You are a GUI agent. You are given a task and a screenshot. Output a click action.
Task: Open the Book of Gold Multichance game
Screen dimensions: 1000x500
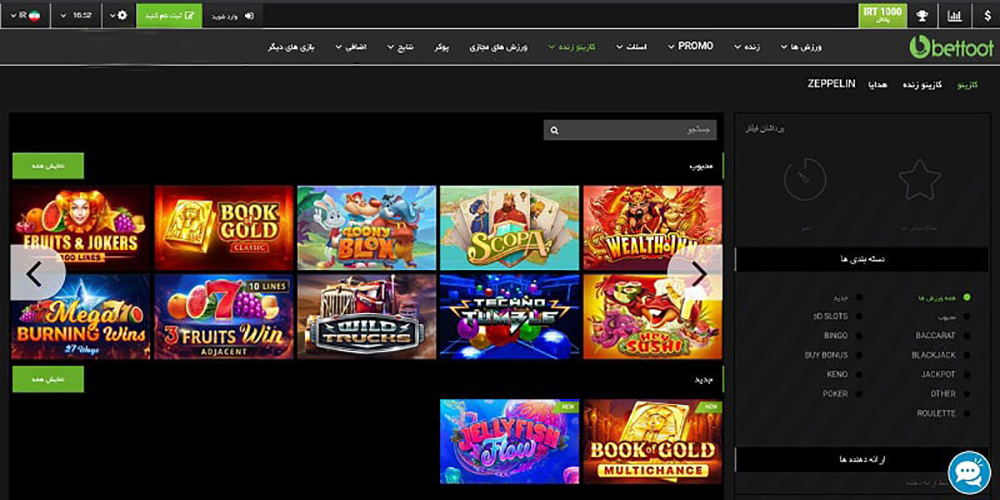click(652, 441)
